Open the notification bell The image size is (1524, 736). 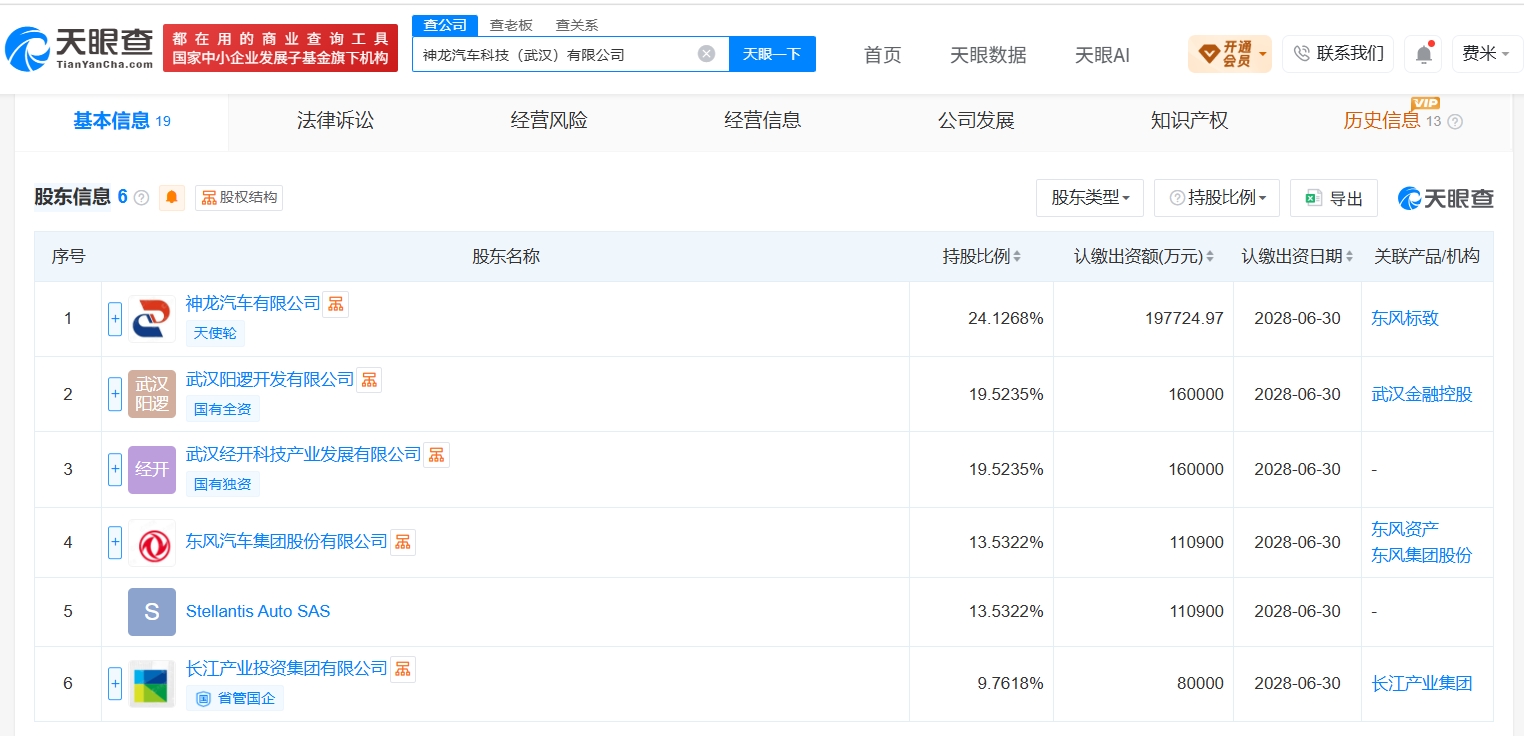coord(1423,54)
